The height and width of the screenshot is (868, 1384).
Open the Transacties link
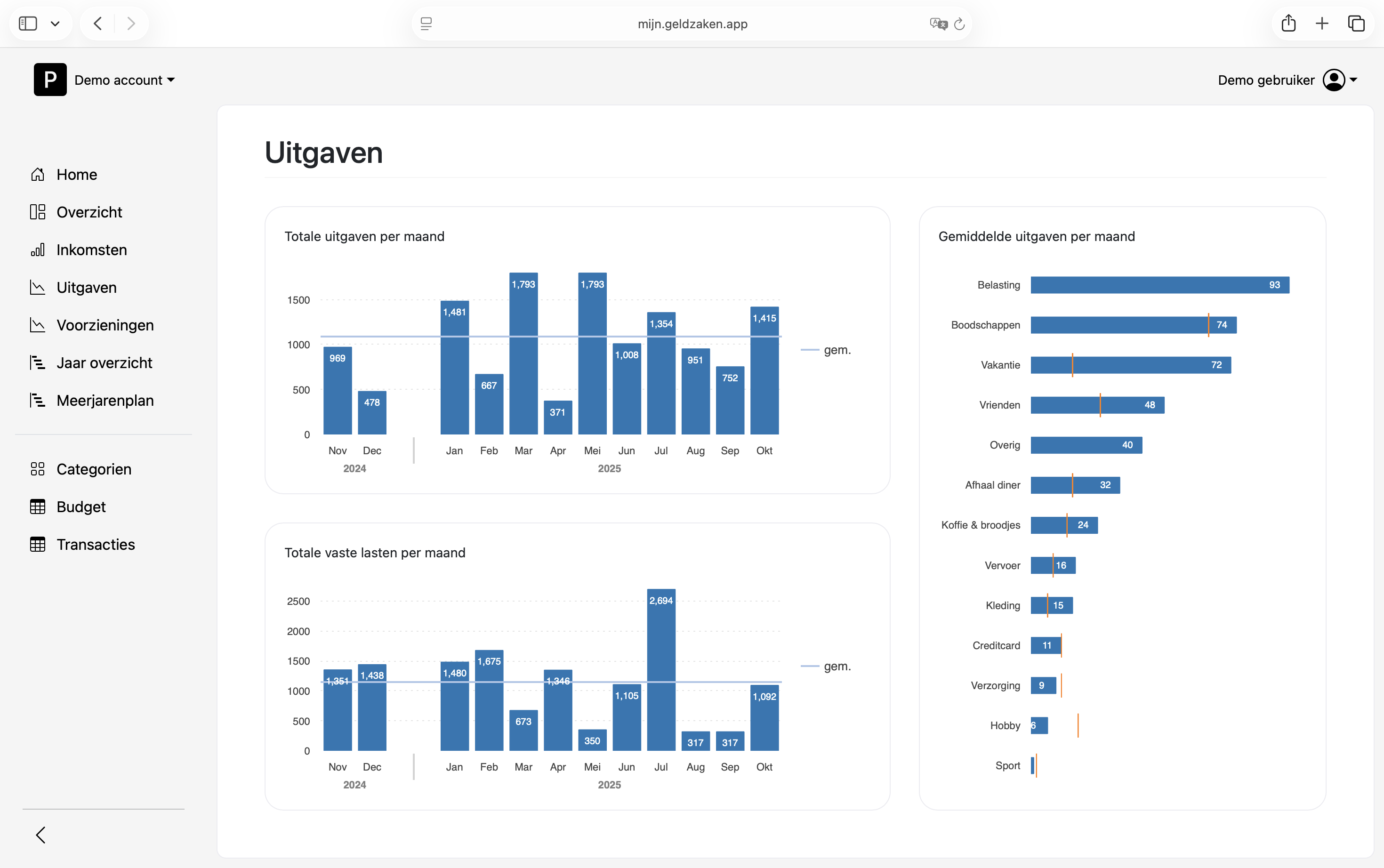pos(95,544)
